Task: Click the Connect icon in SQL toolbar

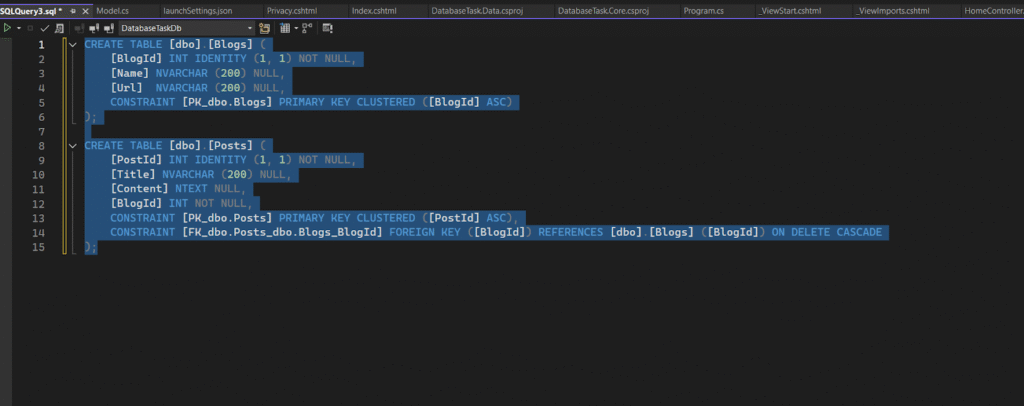Action: [78, 28]
